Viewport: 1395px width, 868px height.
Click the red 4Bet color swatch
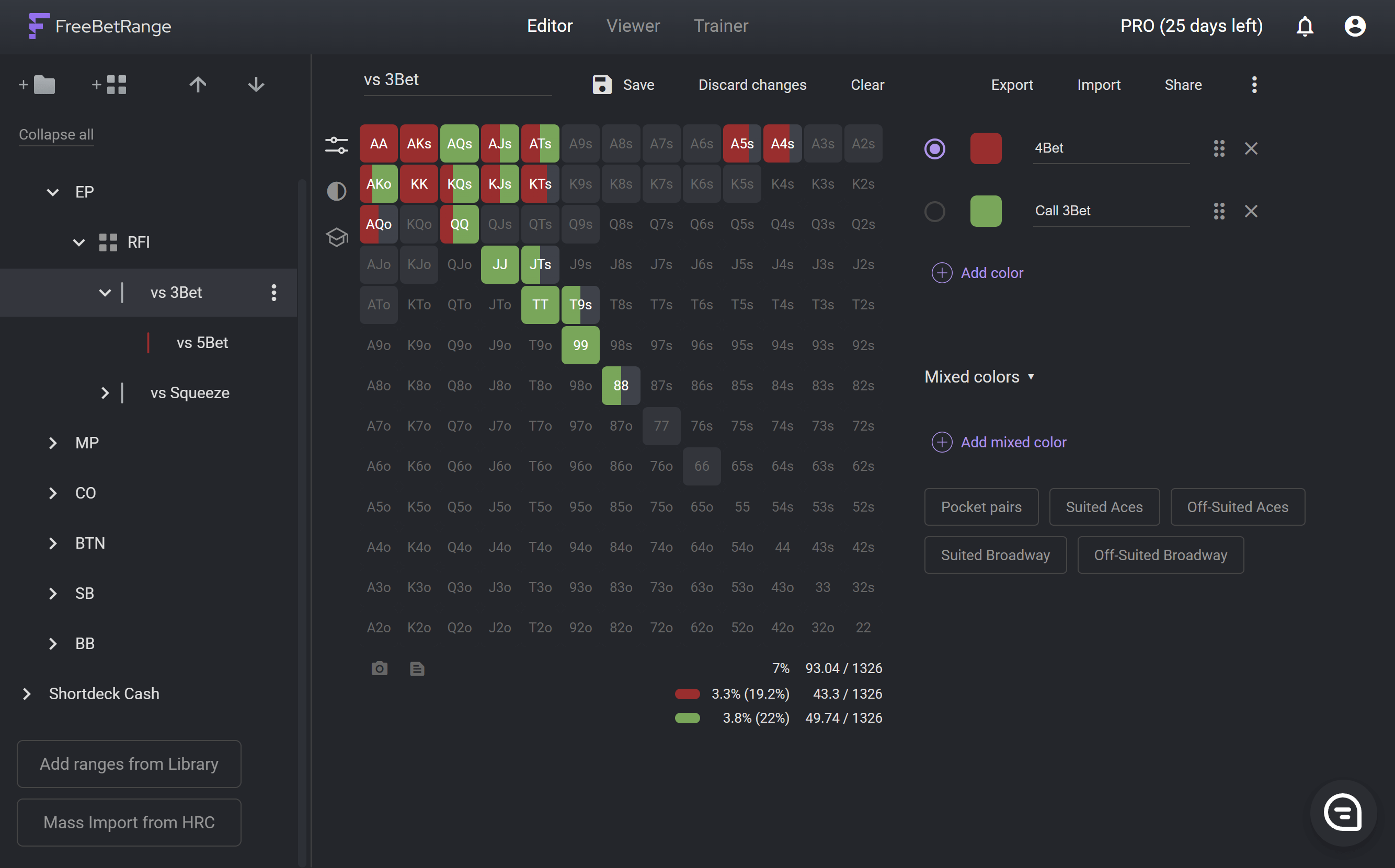point(986,149)
